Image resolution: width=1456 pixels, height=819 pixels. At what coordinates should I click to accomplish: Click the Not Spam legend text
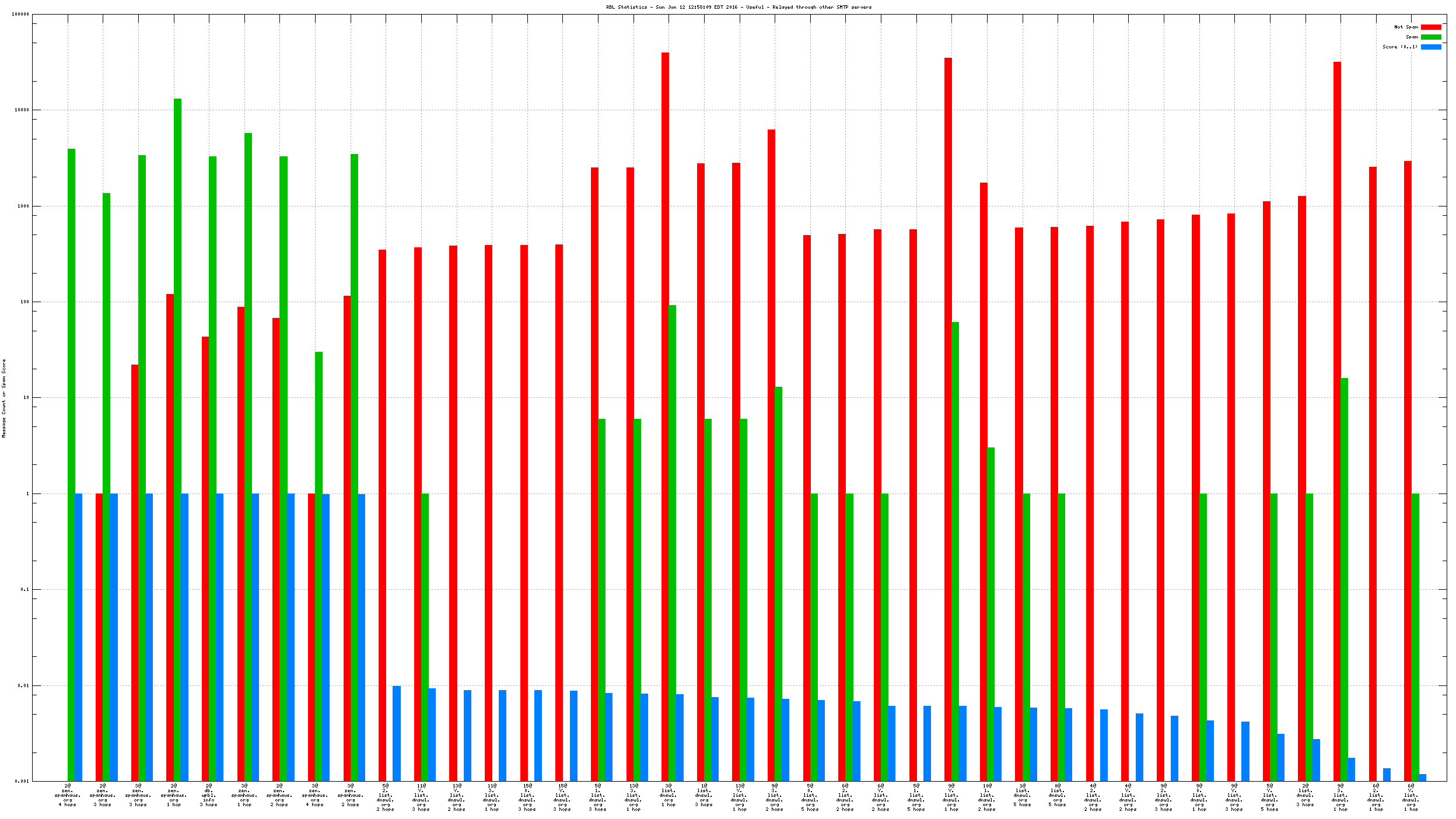[1406, 27]
